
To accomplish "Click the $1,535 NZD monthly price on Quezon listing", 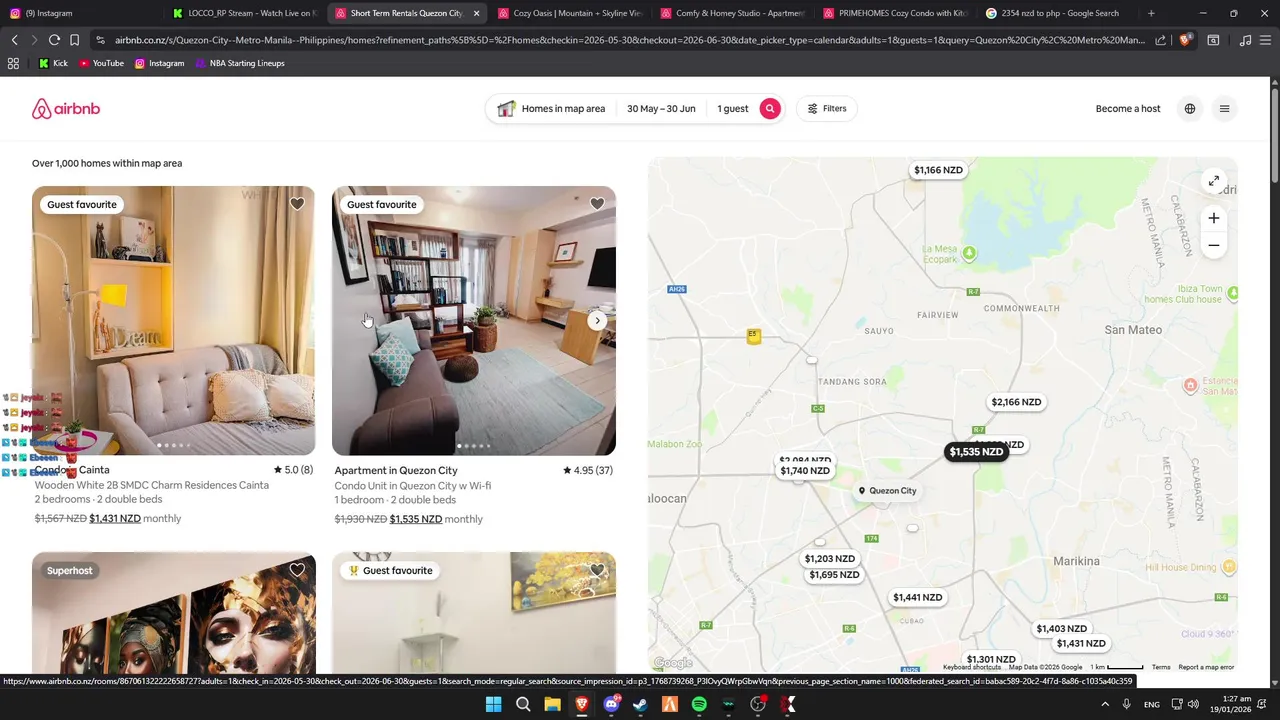I will coord(416,519).
